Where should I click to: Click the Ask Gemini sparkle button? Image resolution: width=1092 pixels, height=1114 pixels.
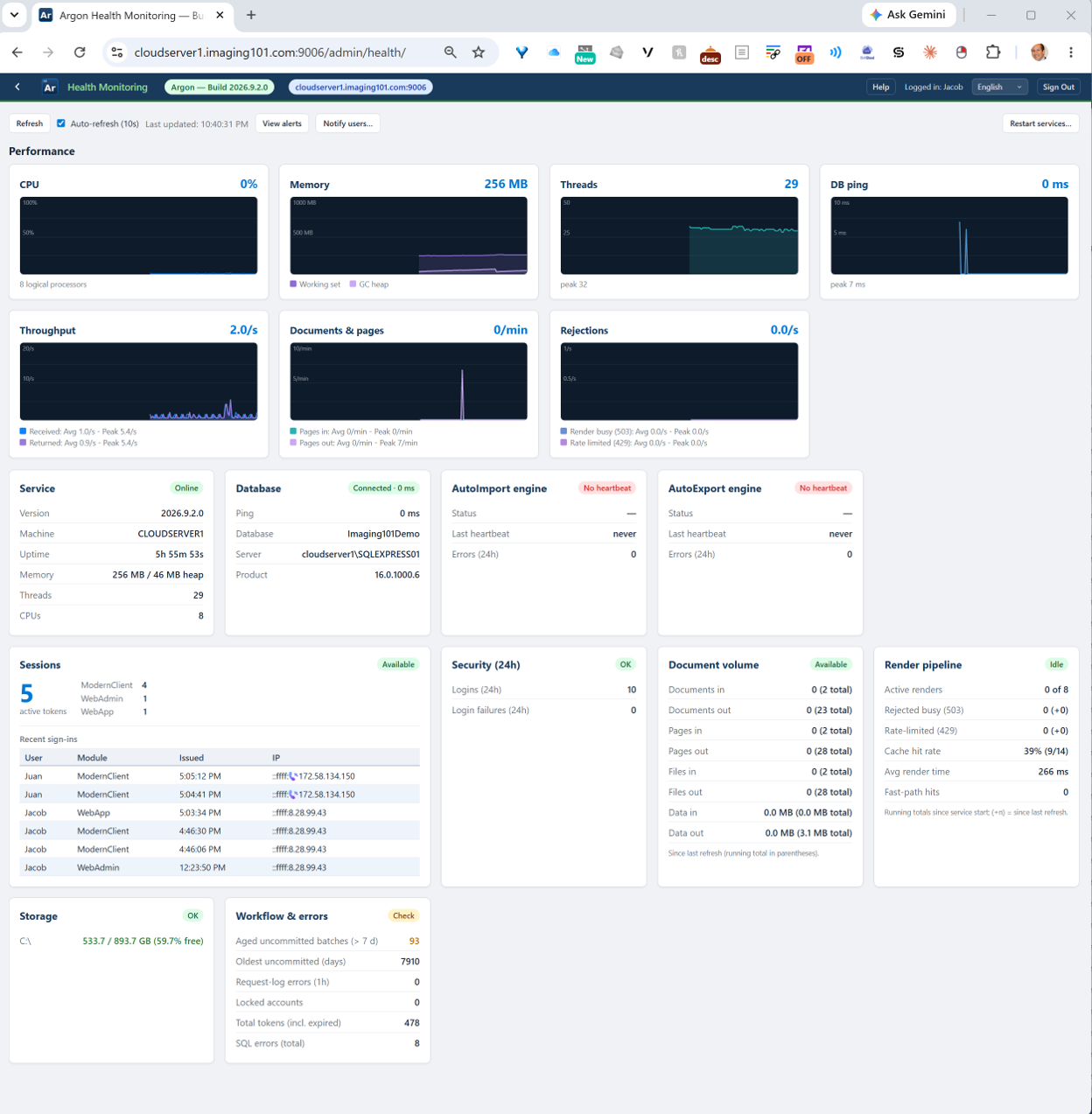908,15
